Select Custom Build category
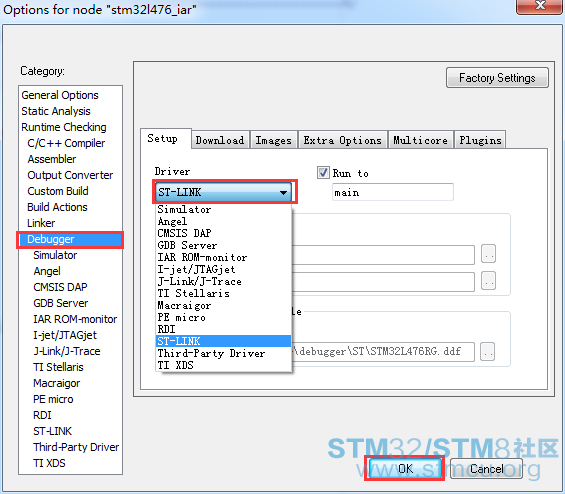Image resolution: width=565 pixels, height=494 pixels. (x=58, y=191)
